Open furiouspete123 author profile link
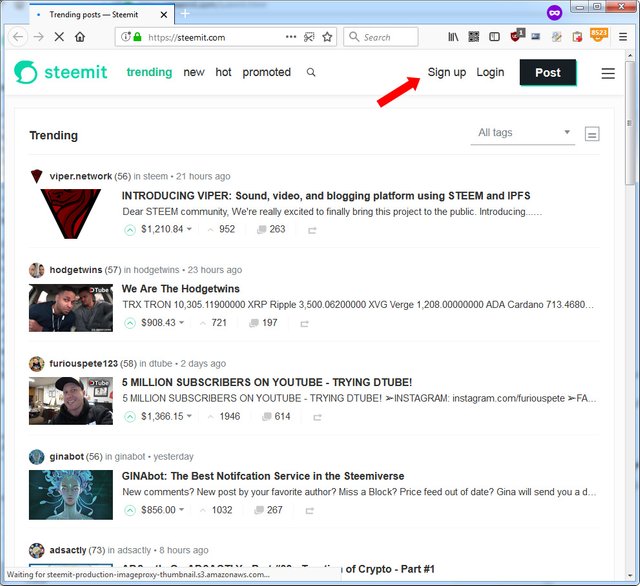 click(84, 364)
